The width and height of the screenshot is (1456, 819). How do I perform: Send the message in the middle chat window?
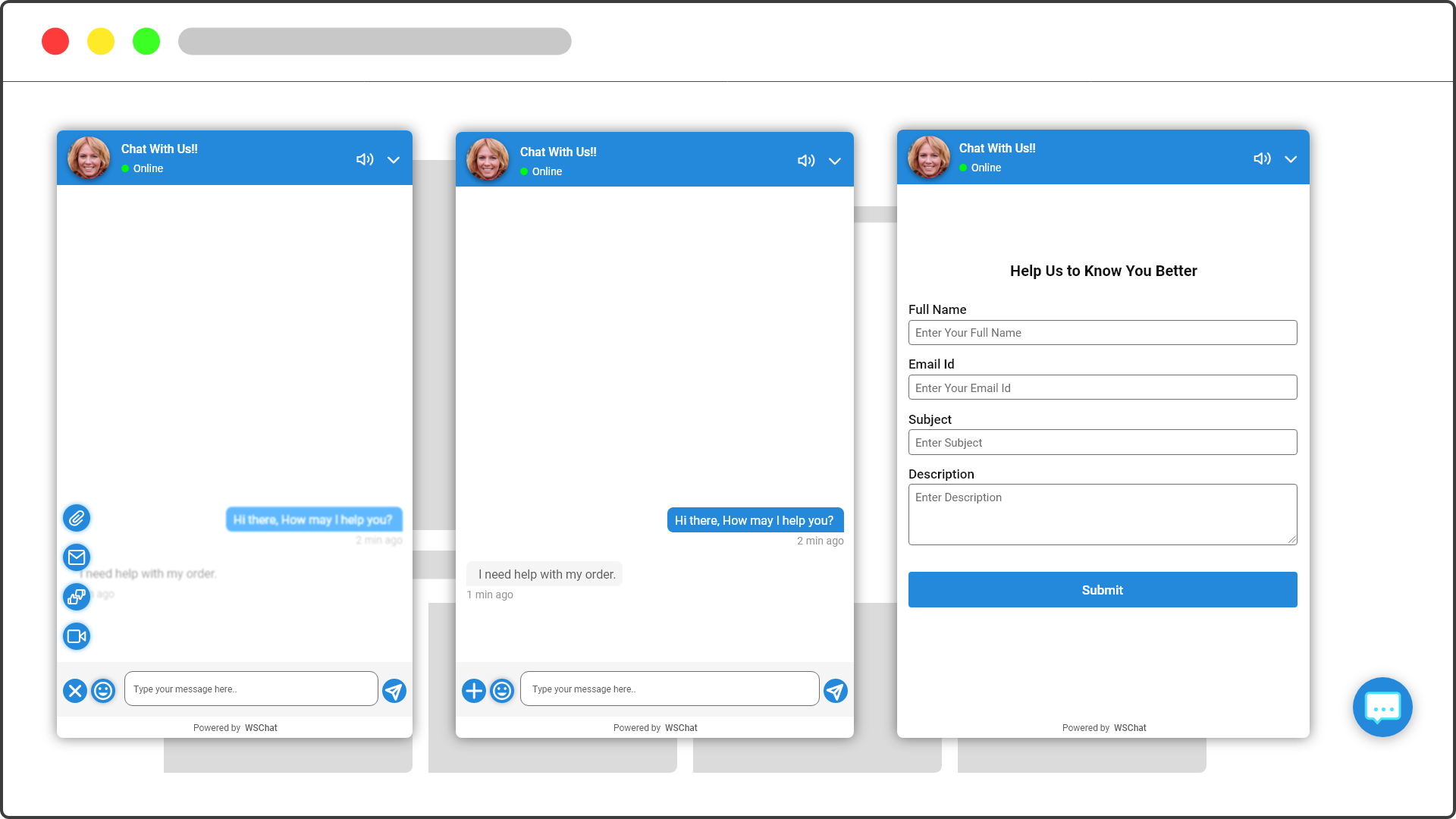click(836, 691)
